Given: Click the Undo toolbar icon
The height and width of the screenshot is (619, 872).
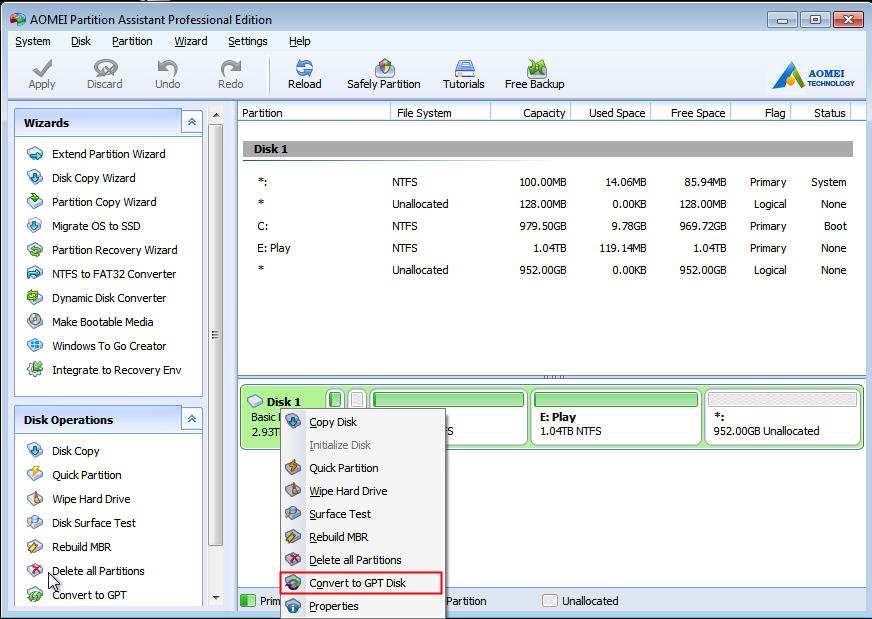Looking at the screenshot, I should 167,75.
